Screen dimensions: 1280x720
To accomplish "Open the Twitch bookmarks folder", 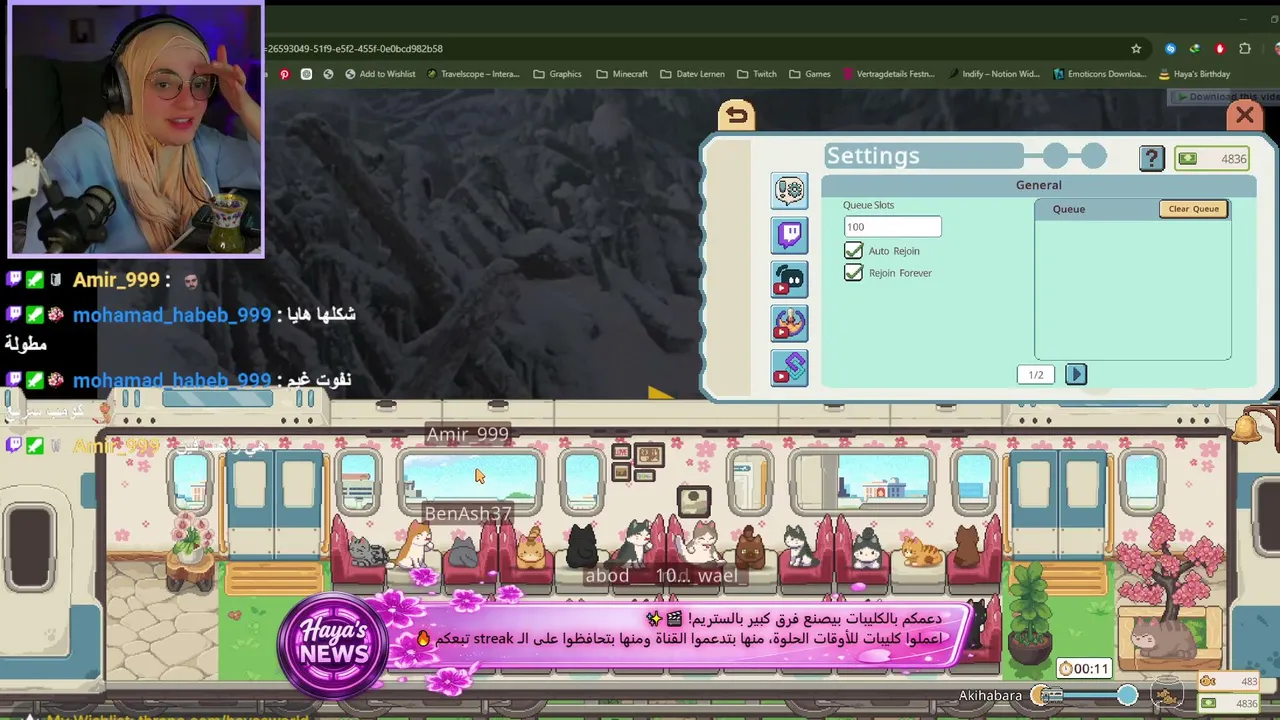I will [757, 74].
